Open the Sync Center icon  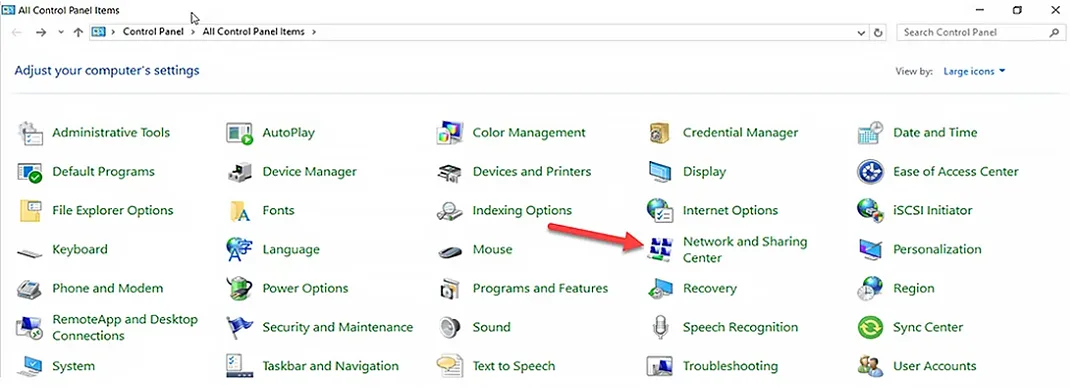point(870,327)
